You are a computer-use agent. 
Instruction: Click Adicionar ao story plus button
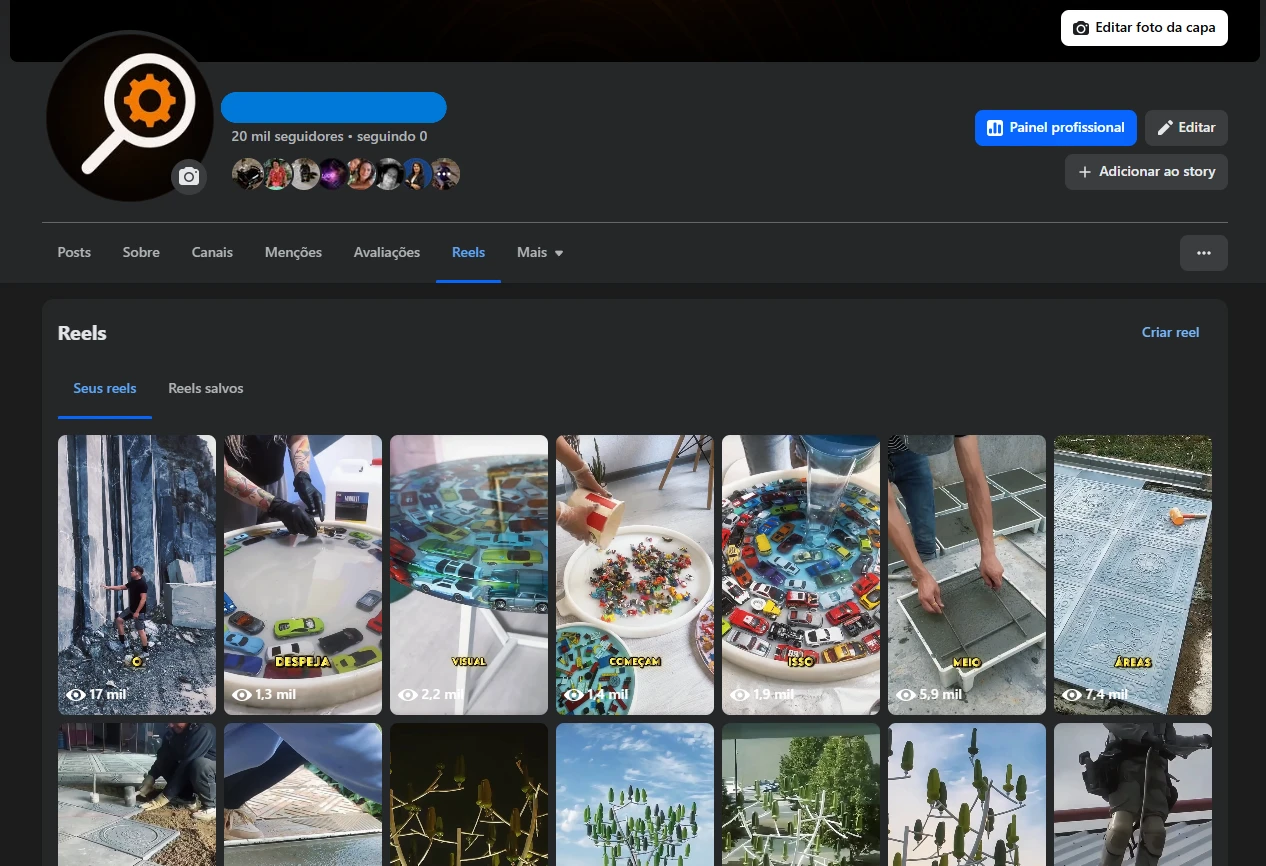pyautogui.click(x=1146, y=172)
